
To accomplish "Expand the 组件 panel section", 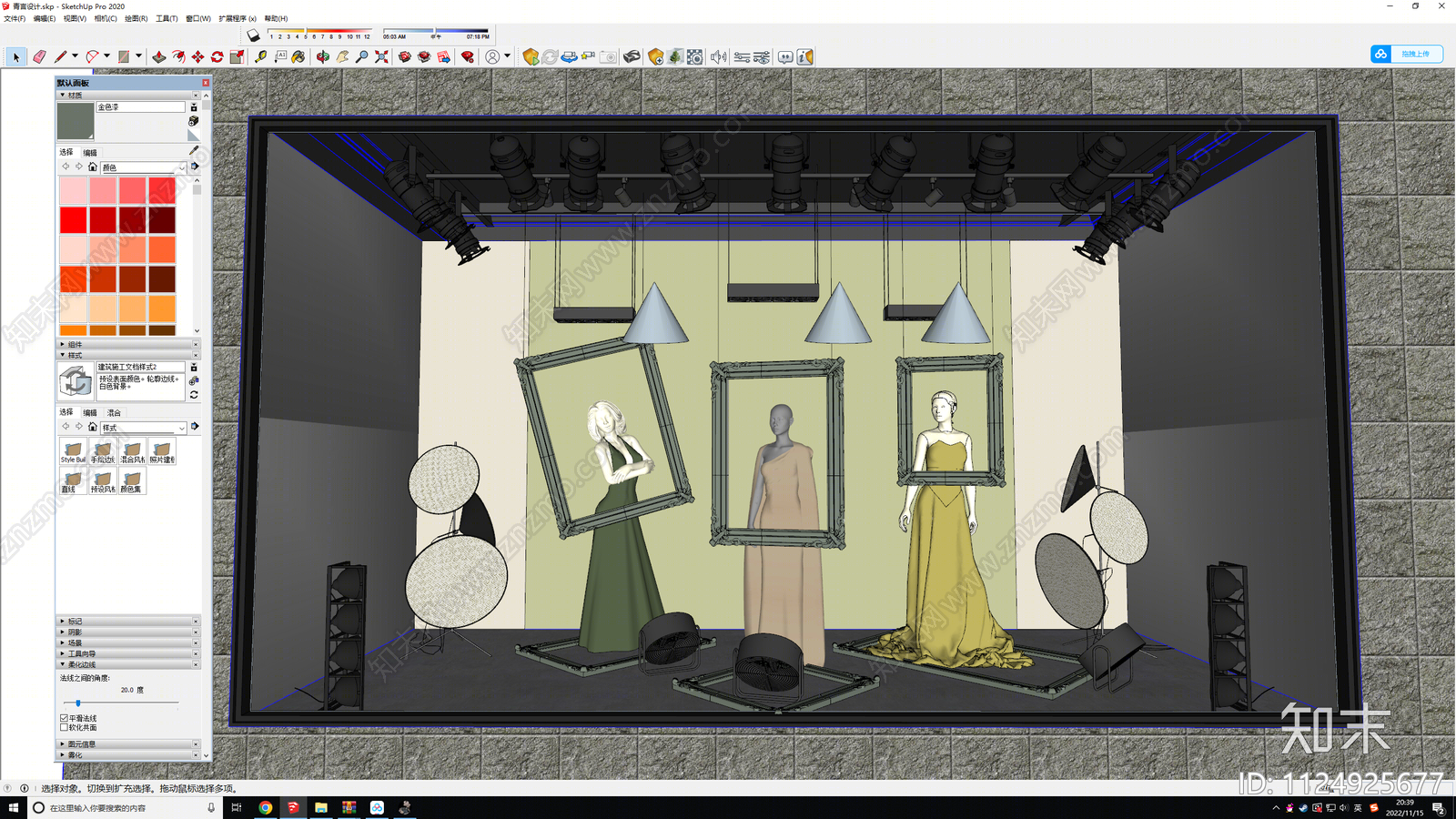I will [x=127, y=344].
